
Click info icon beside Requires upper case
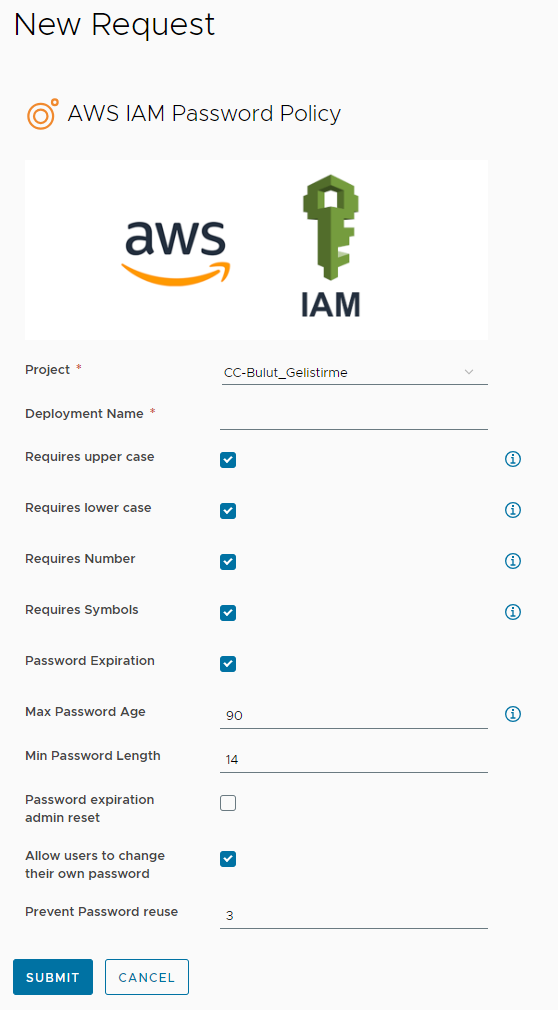pyautogui.click(x=513, y=459)
